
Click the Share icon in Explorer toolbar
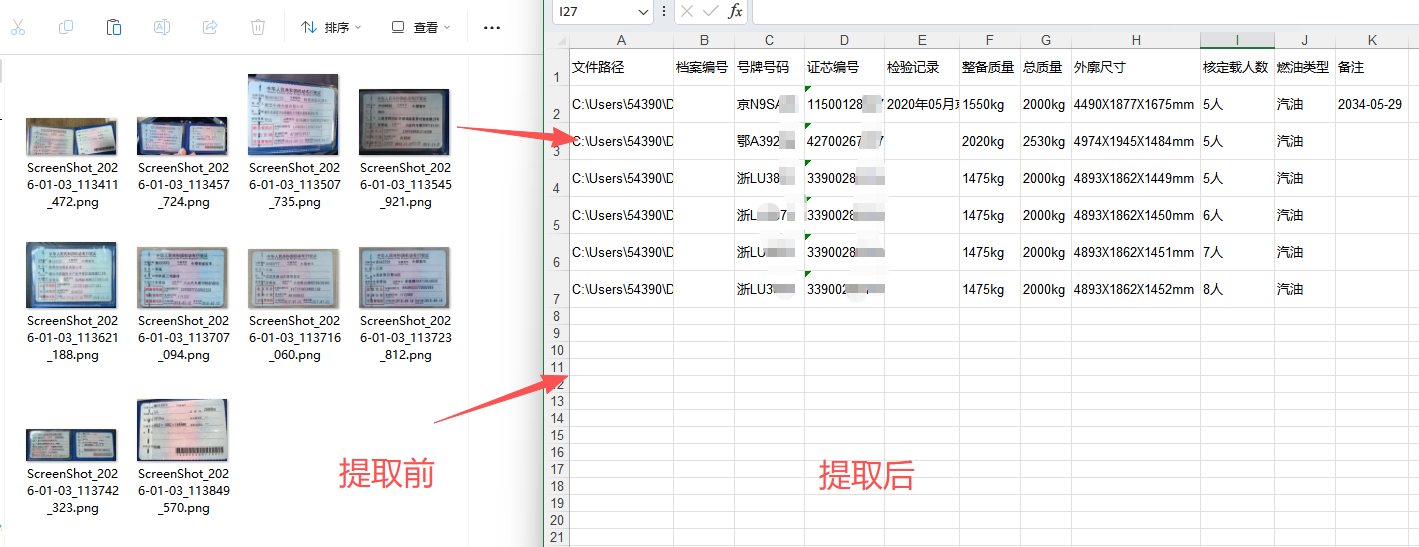pyautogui.click(x=210, y=27)
